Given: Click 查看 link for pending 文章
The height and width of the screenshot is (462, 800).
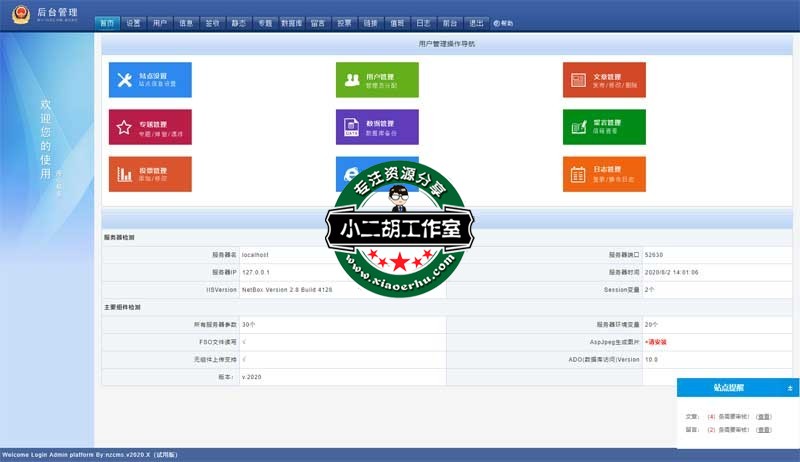Looking at the screenshot, I should pos(763,416).
